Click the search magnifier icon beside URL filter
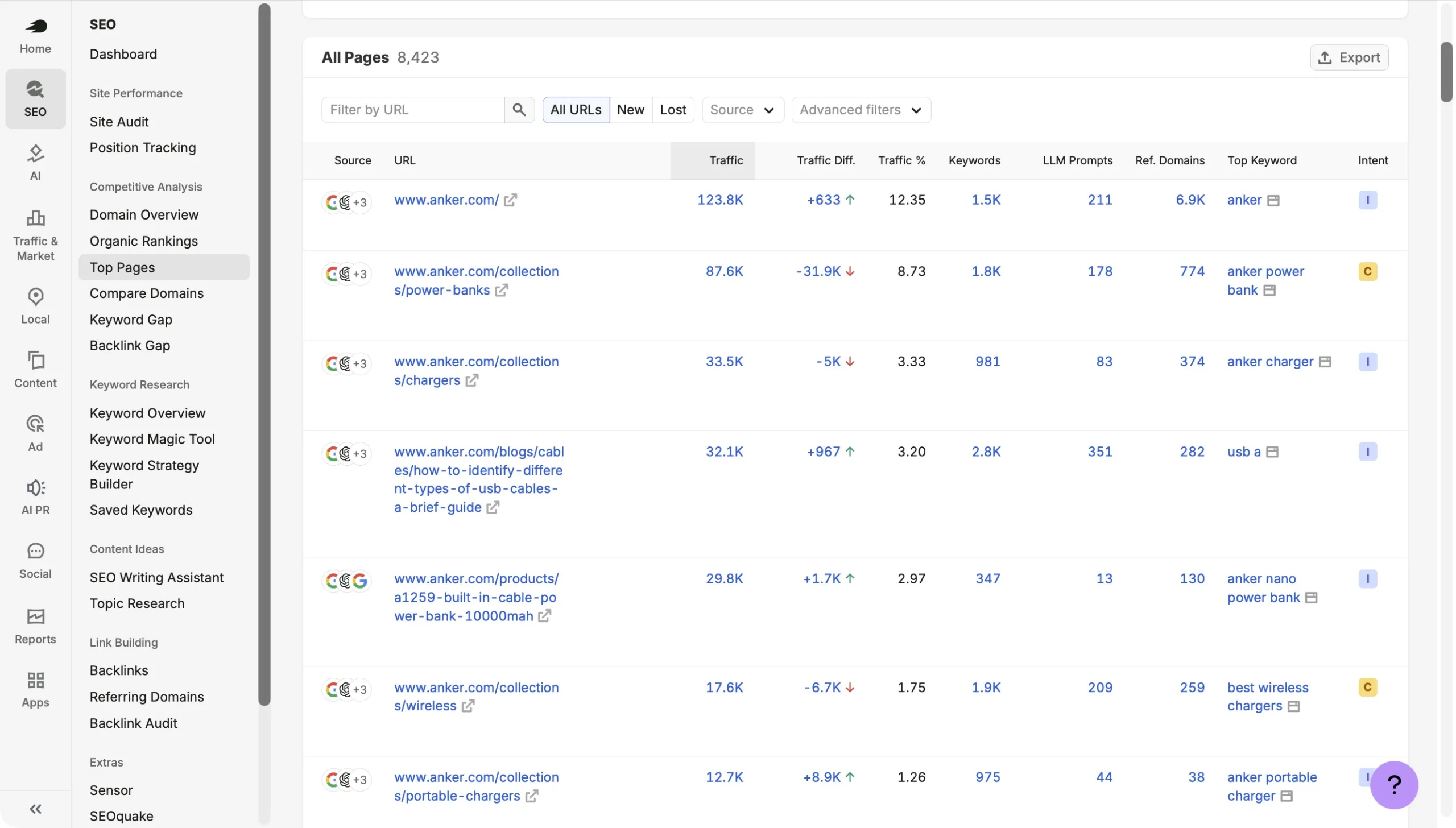This screenshot has width=1456, height=828. (519, 110)
